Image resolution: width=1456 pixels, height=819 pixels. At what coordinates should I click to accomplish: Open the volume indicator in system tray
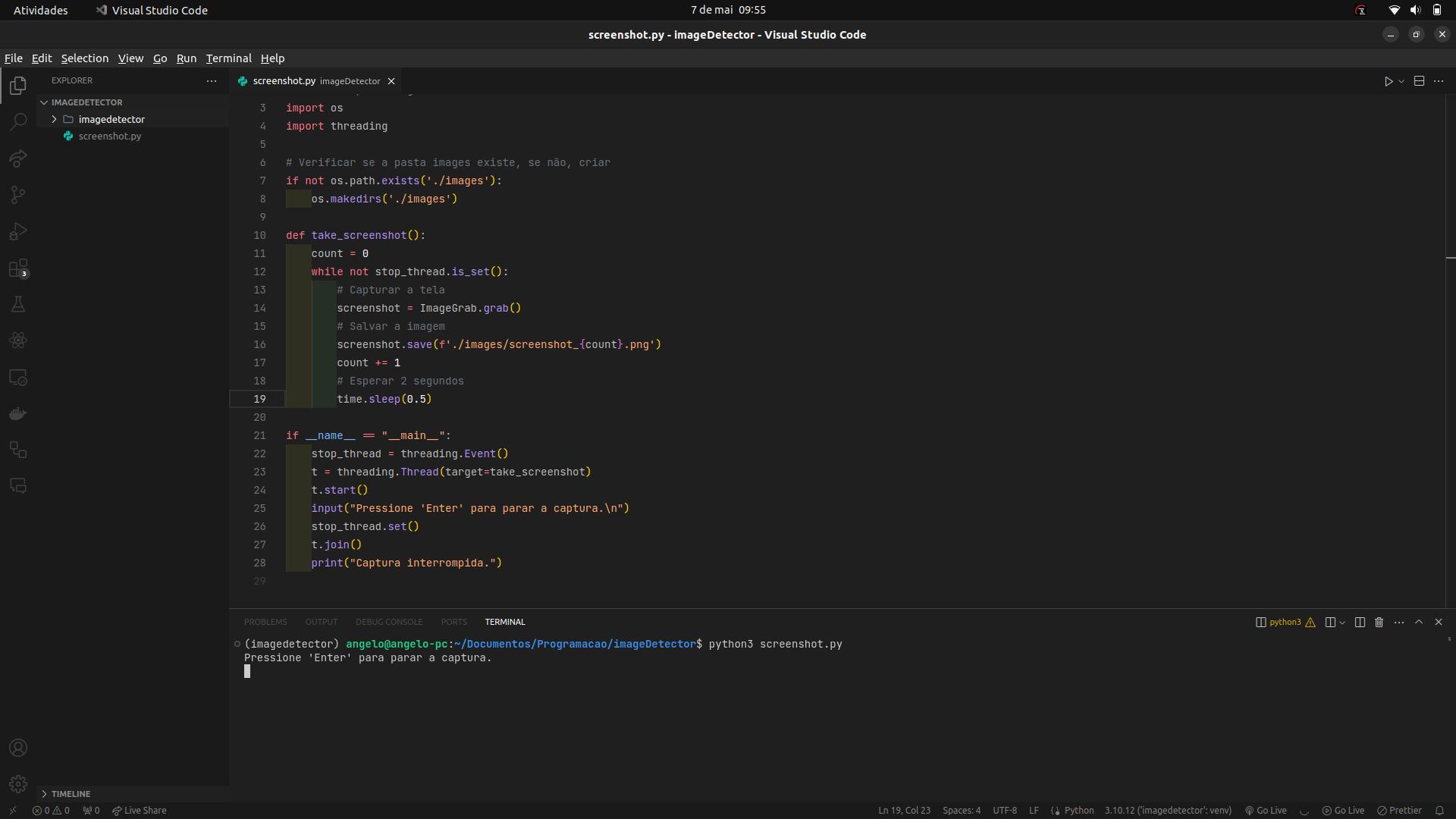[1415, 10]
